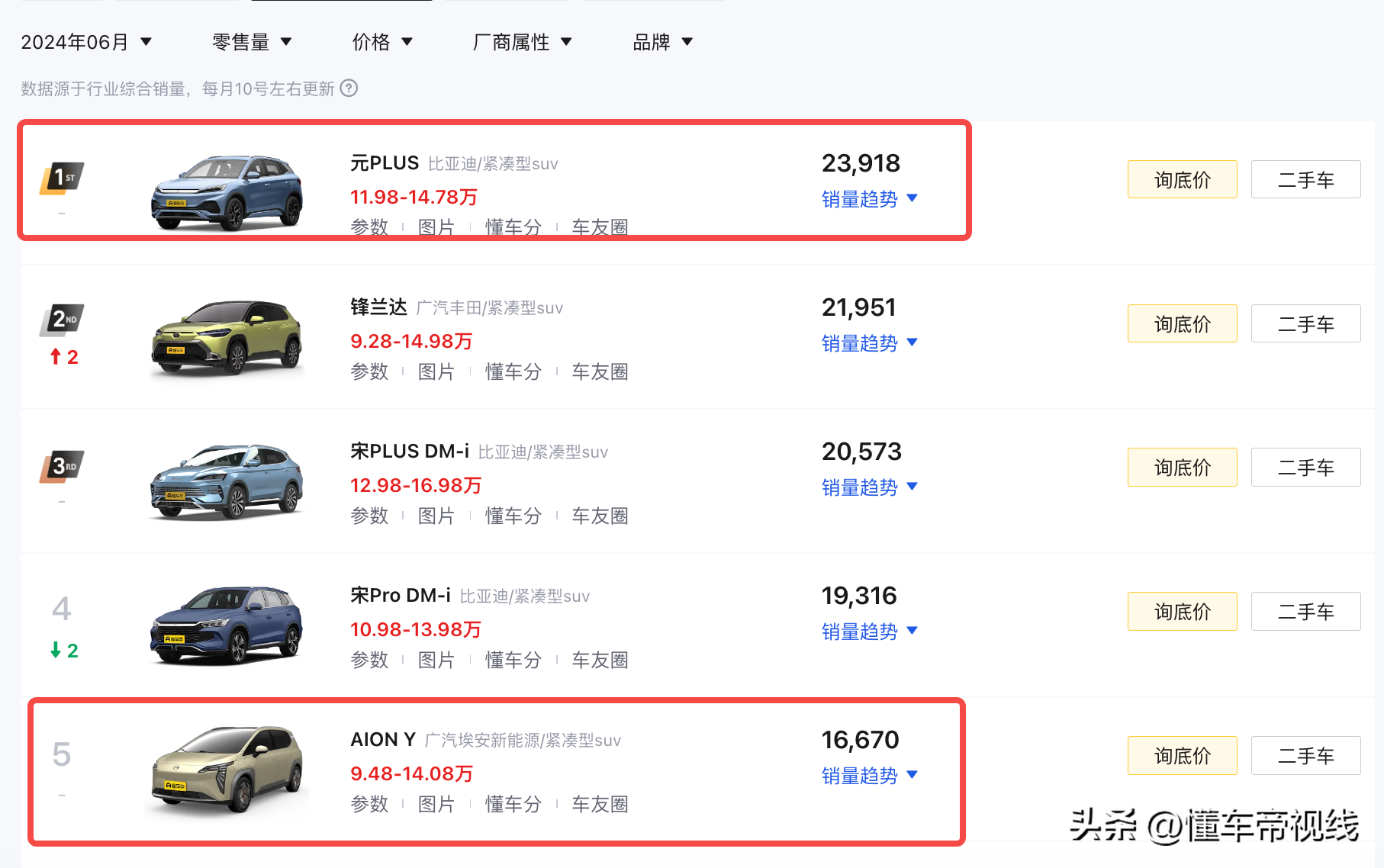Open 车友圈 for AION Y
Image resolution: width=1384 pixels, height=868 pixels.
(599, 804)
